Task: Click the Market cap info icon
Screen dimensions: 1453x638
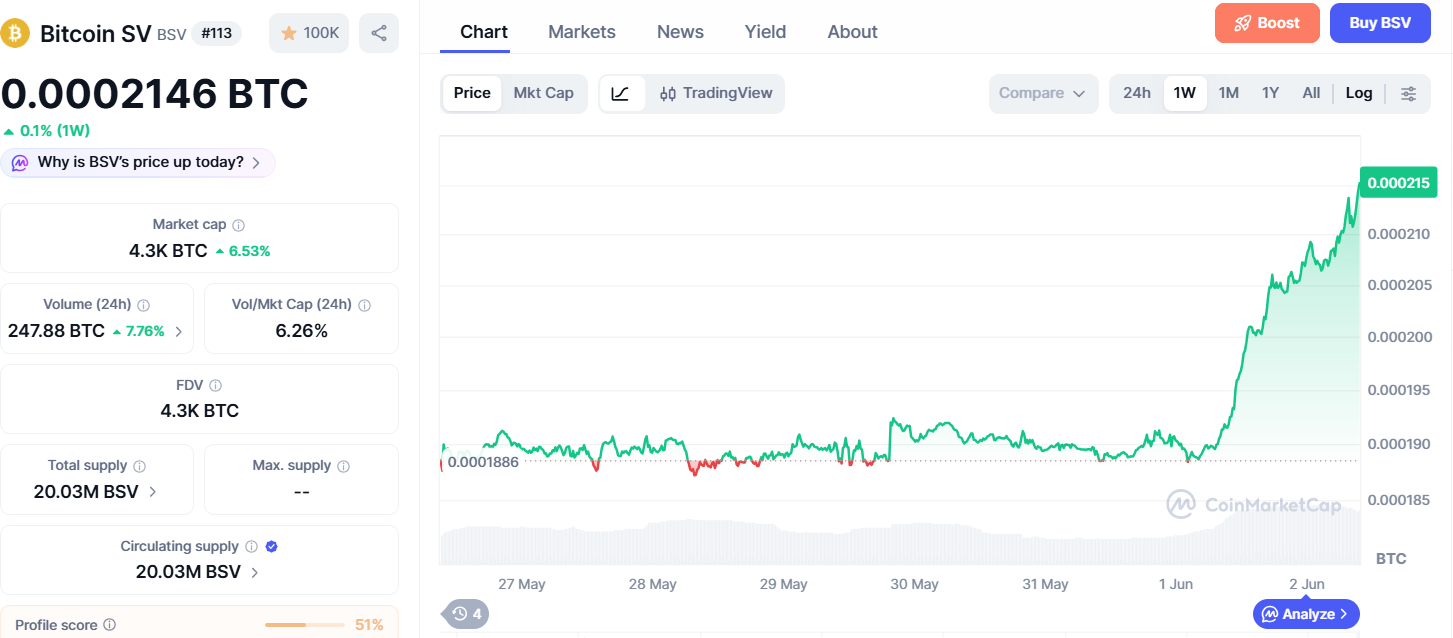Action: pos(239,225)
